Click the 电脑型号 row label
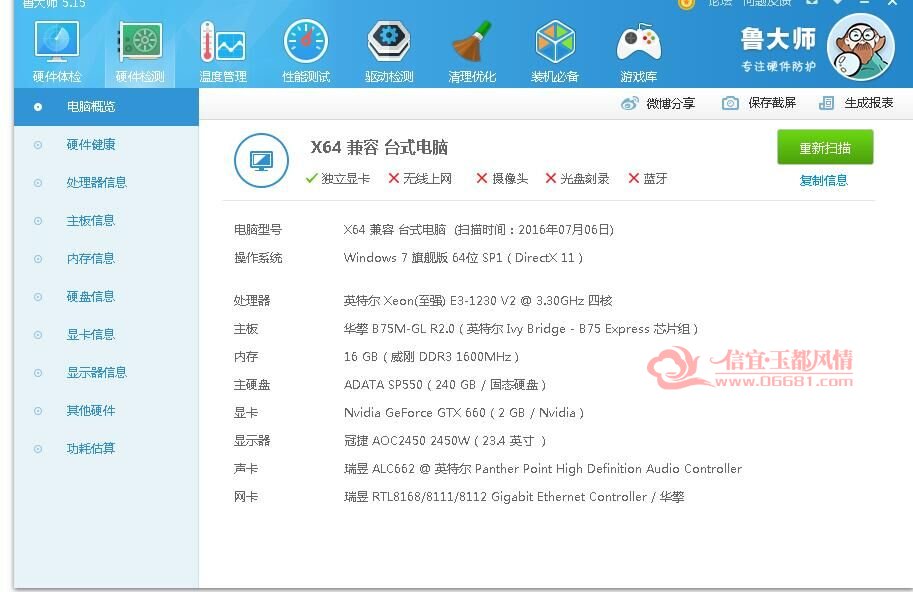This screenshot has width=913, height=592. [x=258, y=230]
